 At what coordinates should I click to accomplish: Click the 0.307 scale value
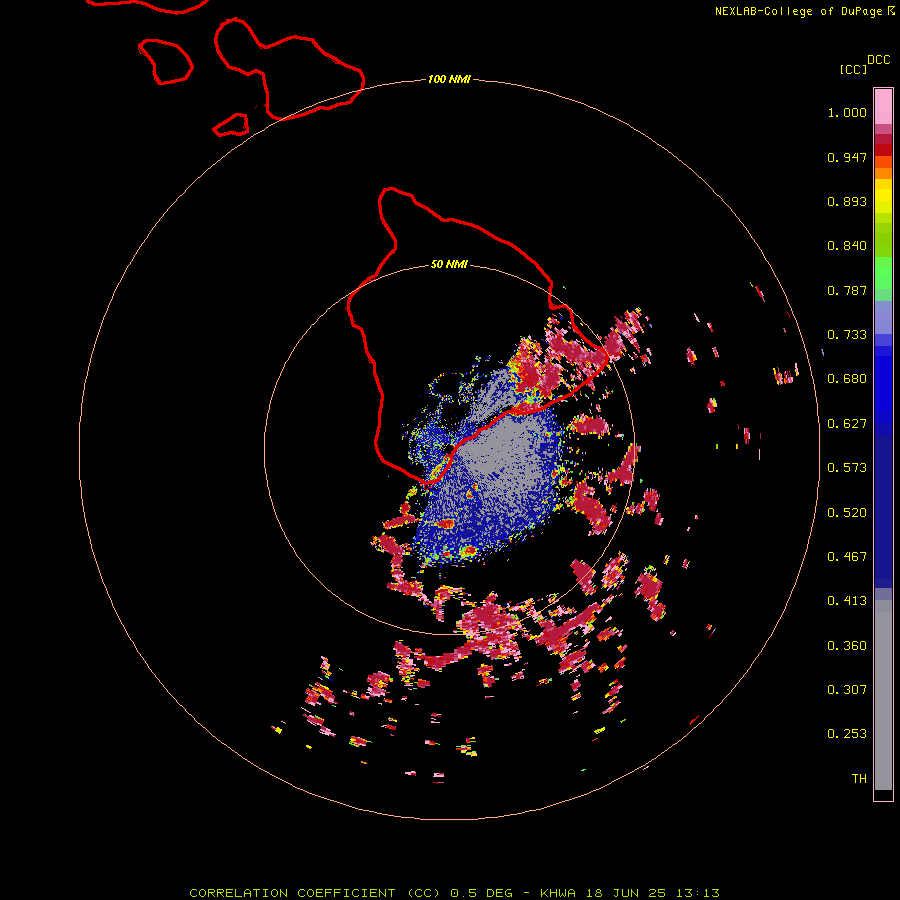[847, 690]
